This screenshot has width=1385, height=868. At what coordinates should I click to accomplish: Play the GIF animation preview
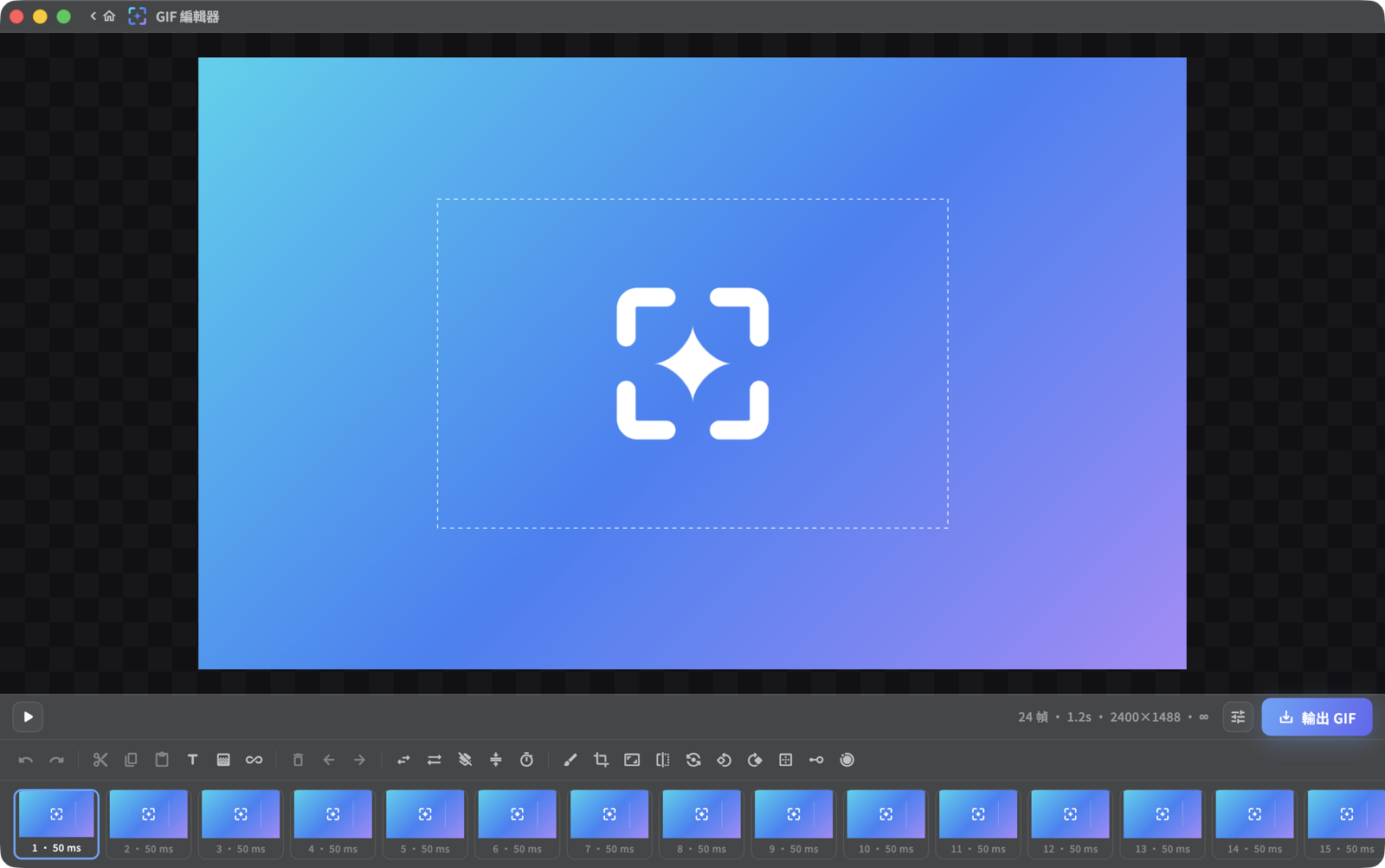[x=28, y=717]
